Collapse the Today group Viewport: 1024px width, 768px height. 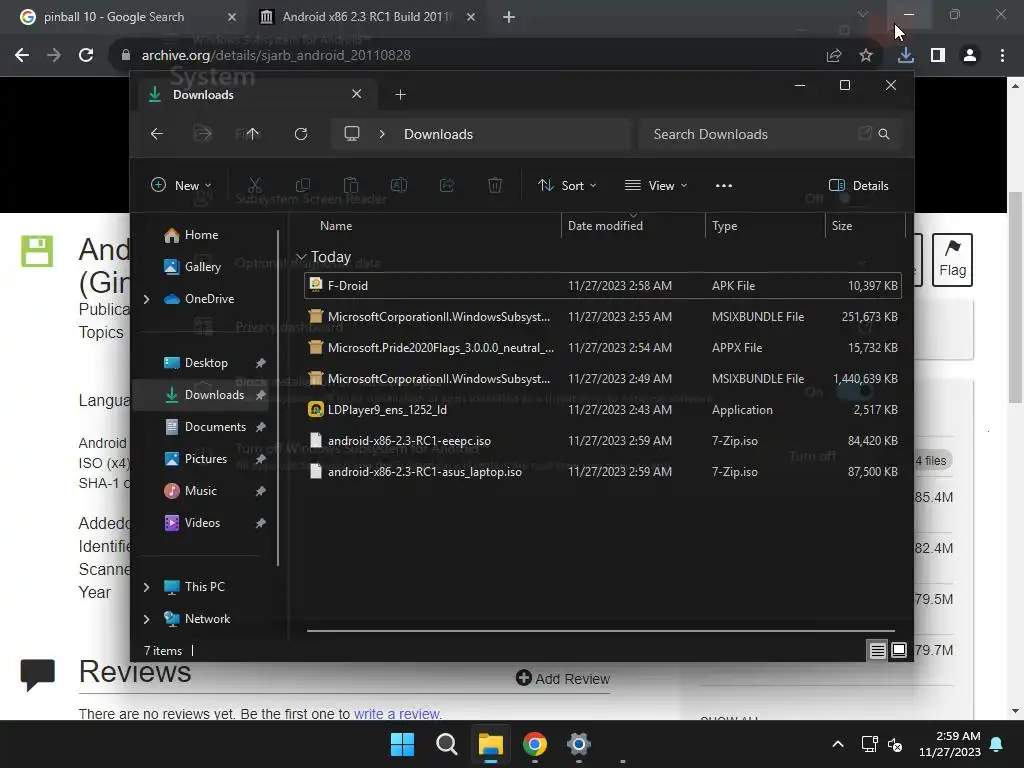[300, 257]
